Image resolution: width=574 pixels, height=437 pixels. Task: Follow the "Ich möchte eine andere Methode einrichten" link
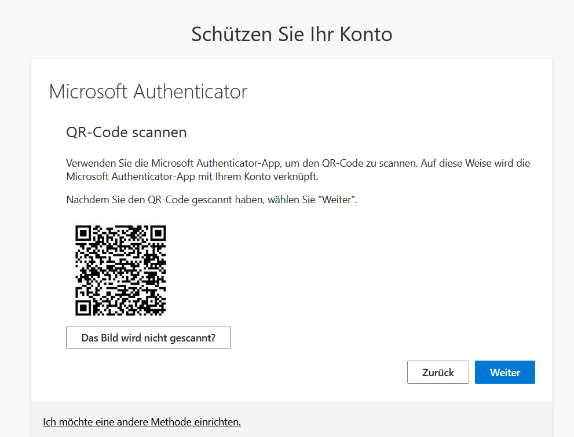pyautogui.click(x=142, y=422)
